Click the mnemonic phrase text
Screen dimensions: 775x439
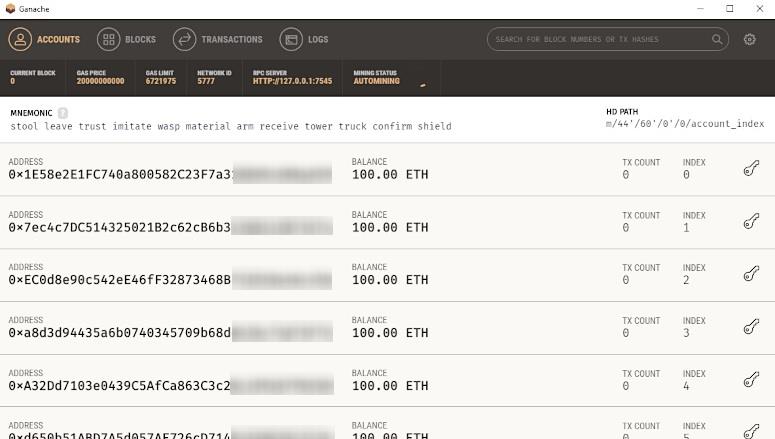click(231, 127)
